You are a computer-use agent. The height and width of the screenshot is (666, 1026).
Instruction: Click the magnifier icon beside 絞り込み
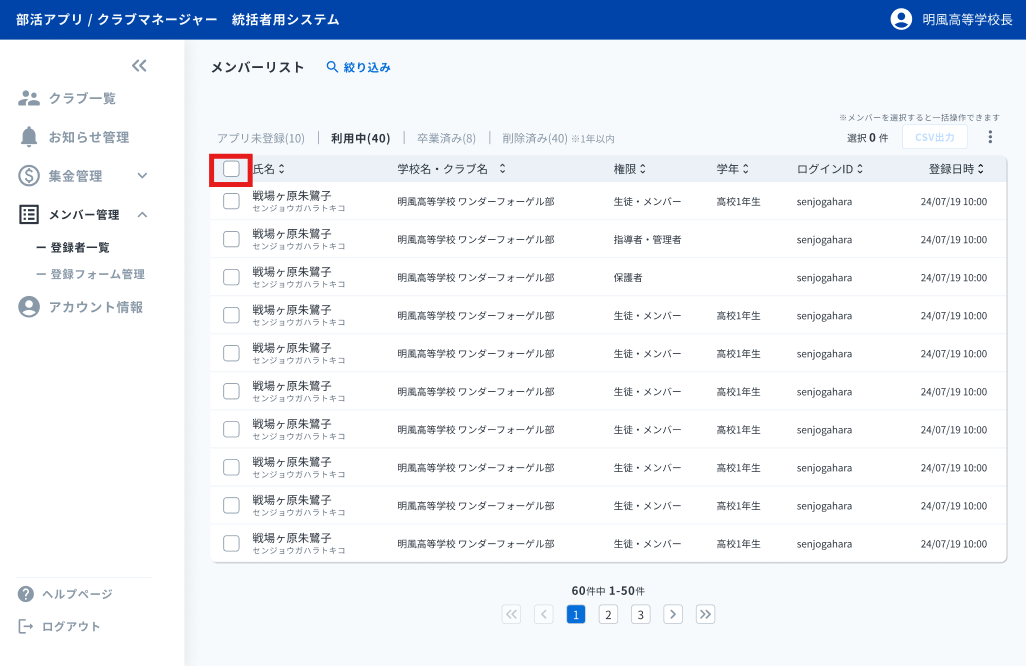pyautogui.click(x=332, y=67)
